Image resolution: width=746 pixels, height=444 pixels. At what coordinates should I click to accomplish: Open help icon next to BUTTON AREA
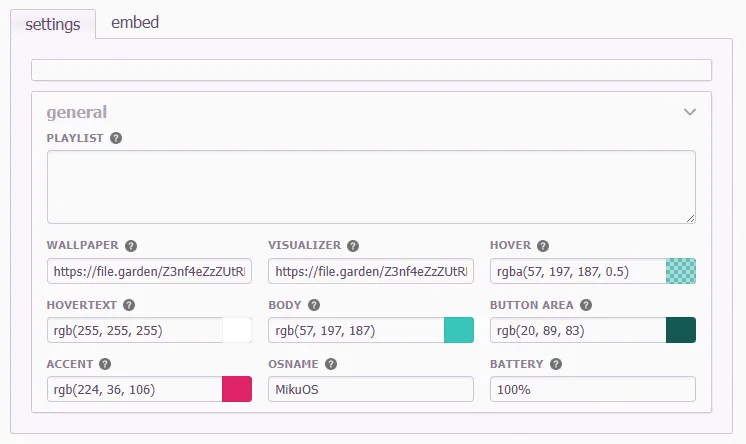coord(586,305)
